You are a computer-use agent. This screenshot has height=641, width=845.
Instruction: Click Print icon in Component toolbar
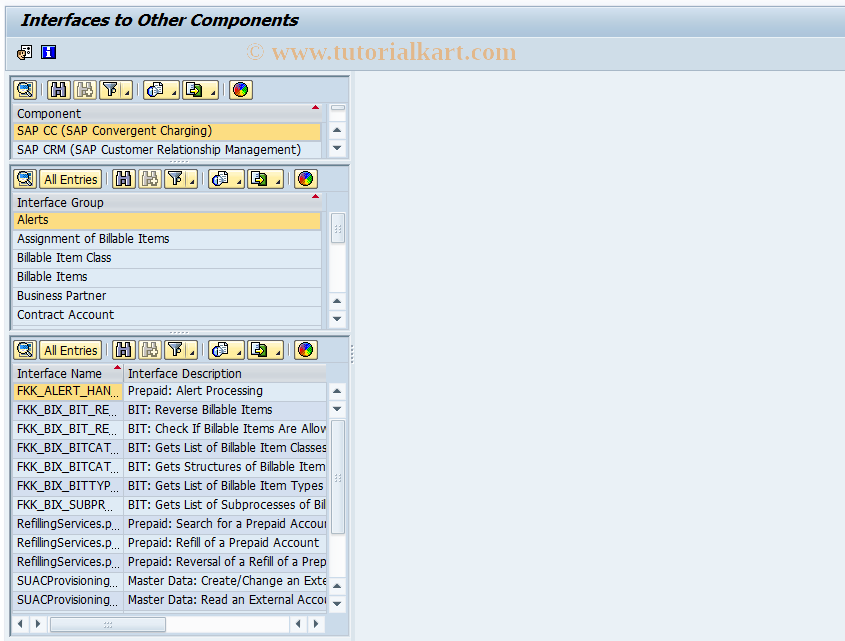155,89
